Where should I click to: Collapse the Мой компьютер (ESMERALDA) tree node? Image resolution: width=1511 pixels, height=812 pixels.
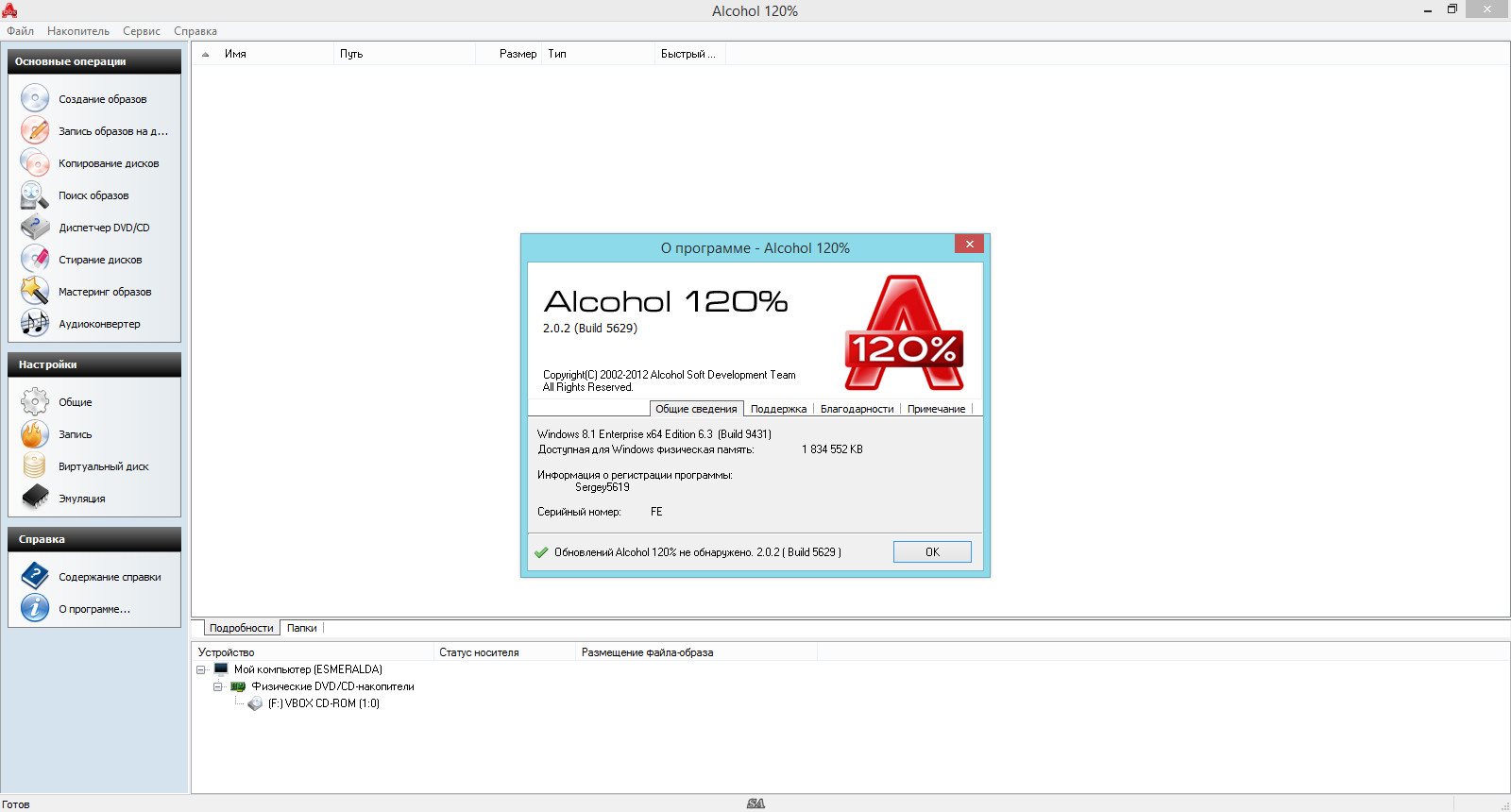click(x=201, y=669)
